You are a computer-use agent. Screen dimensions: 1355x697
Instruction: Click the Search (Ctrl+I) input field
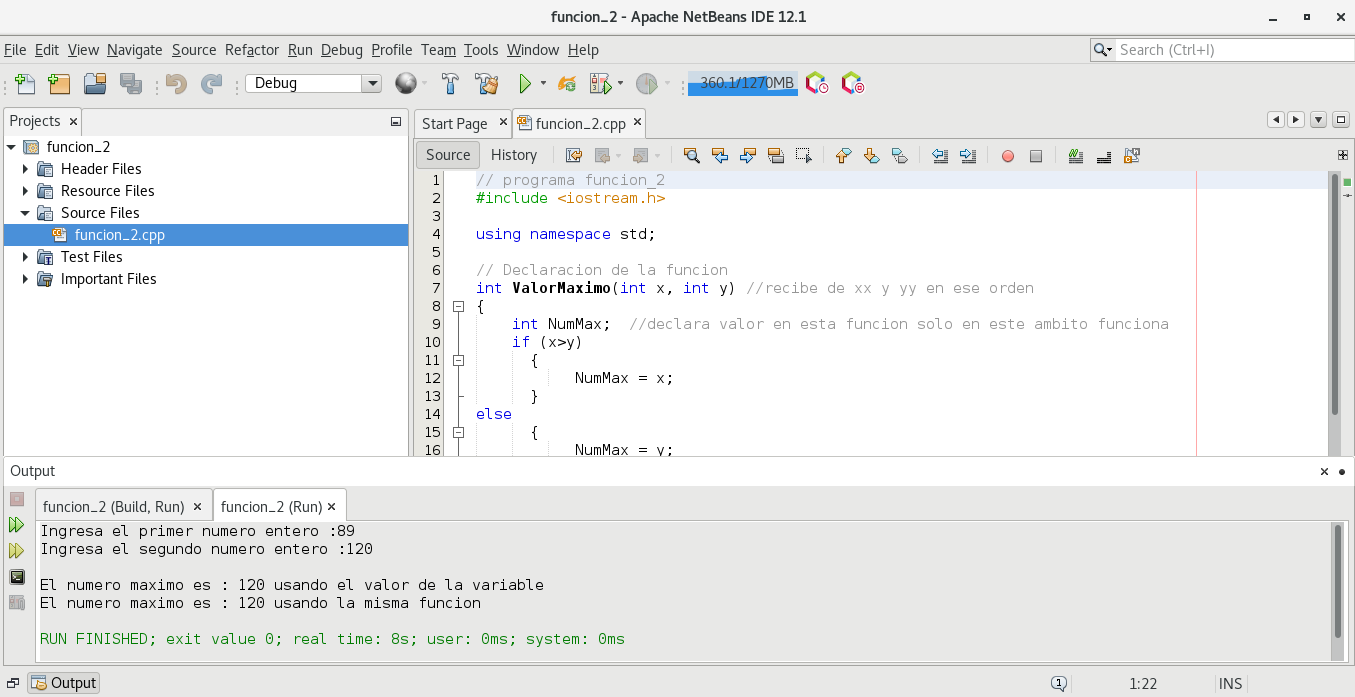pyautogui.click(x=1230, y=50)
